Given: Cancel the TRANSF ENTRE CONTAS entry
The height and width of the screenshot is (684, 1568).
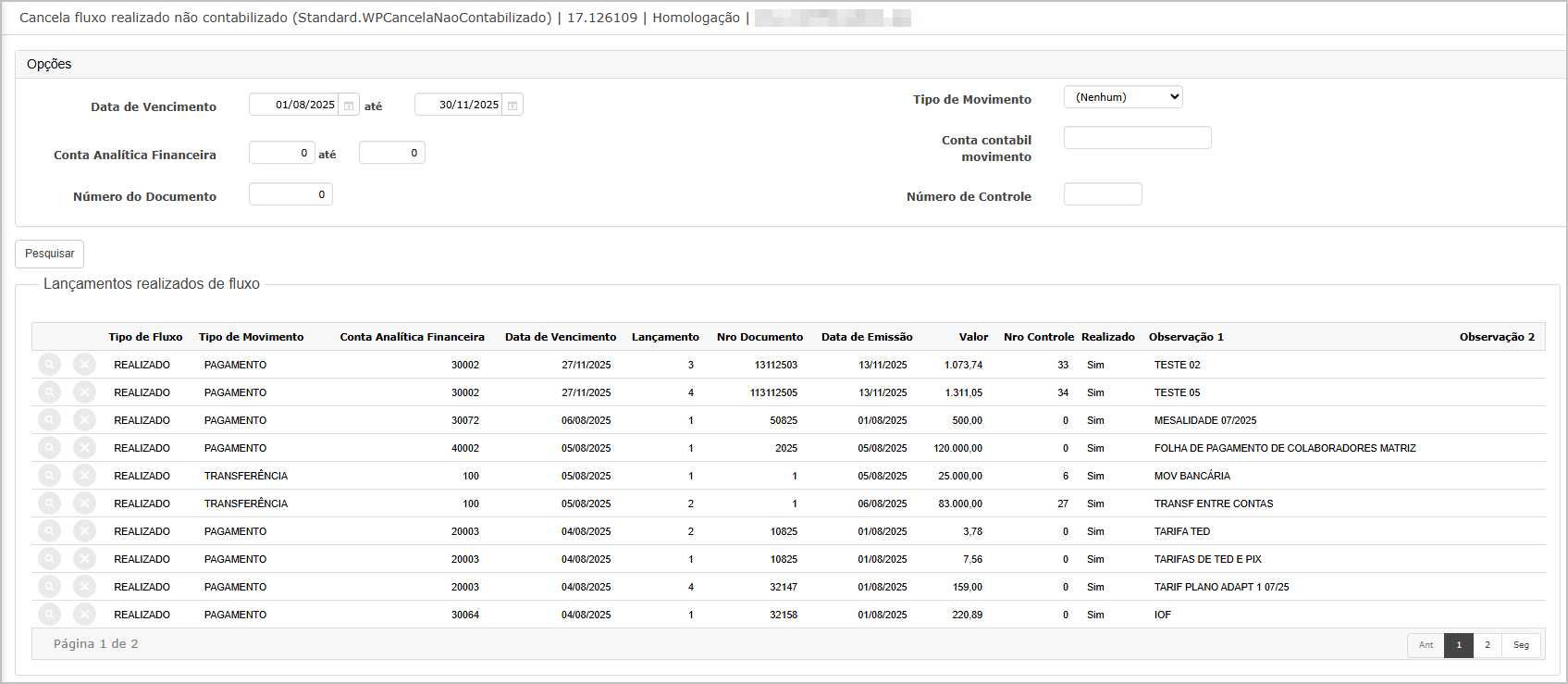Looking at the screenshot, I should click(x=84, y=504).
